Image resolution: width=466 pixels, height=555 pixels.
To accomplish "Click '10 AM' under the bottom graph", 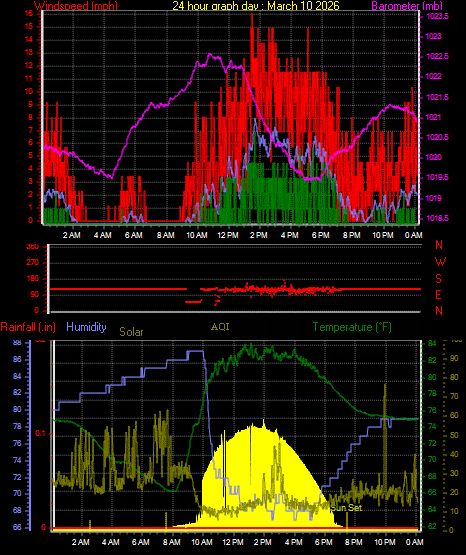I will click(202, 542).
